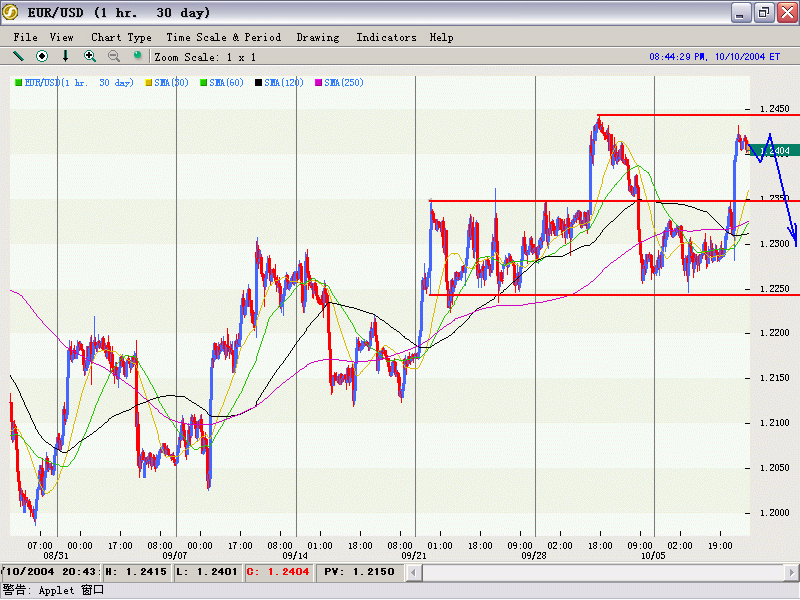Click the SMA(250) legend label
This screenshot has height=600, width=800.
(343, 83)
